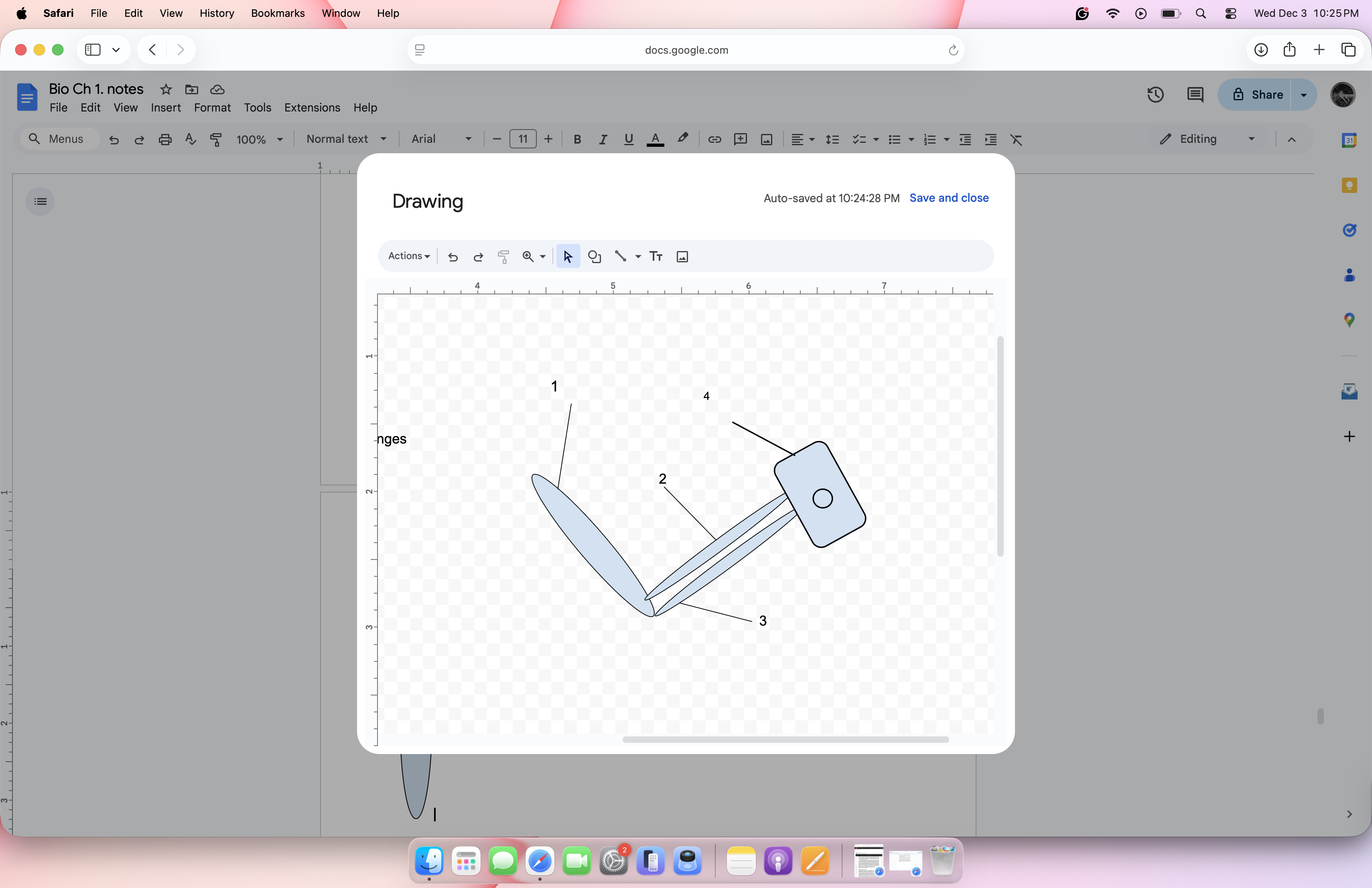Image resolution: width=1372 pixels, height=888 pixels.
Task: Toggle underline formatting in Docs toolbar
Action: [x=628, y=139]
